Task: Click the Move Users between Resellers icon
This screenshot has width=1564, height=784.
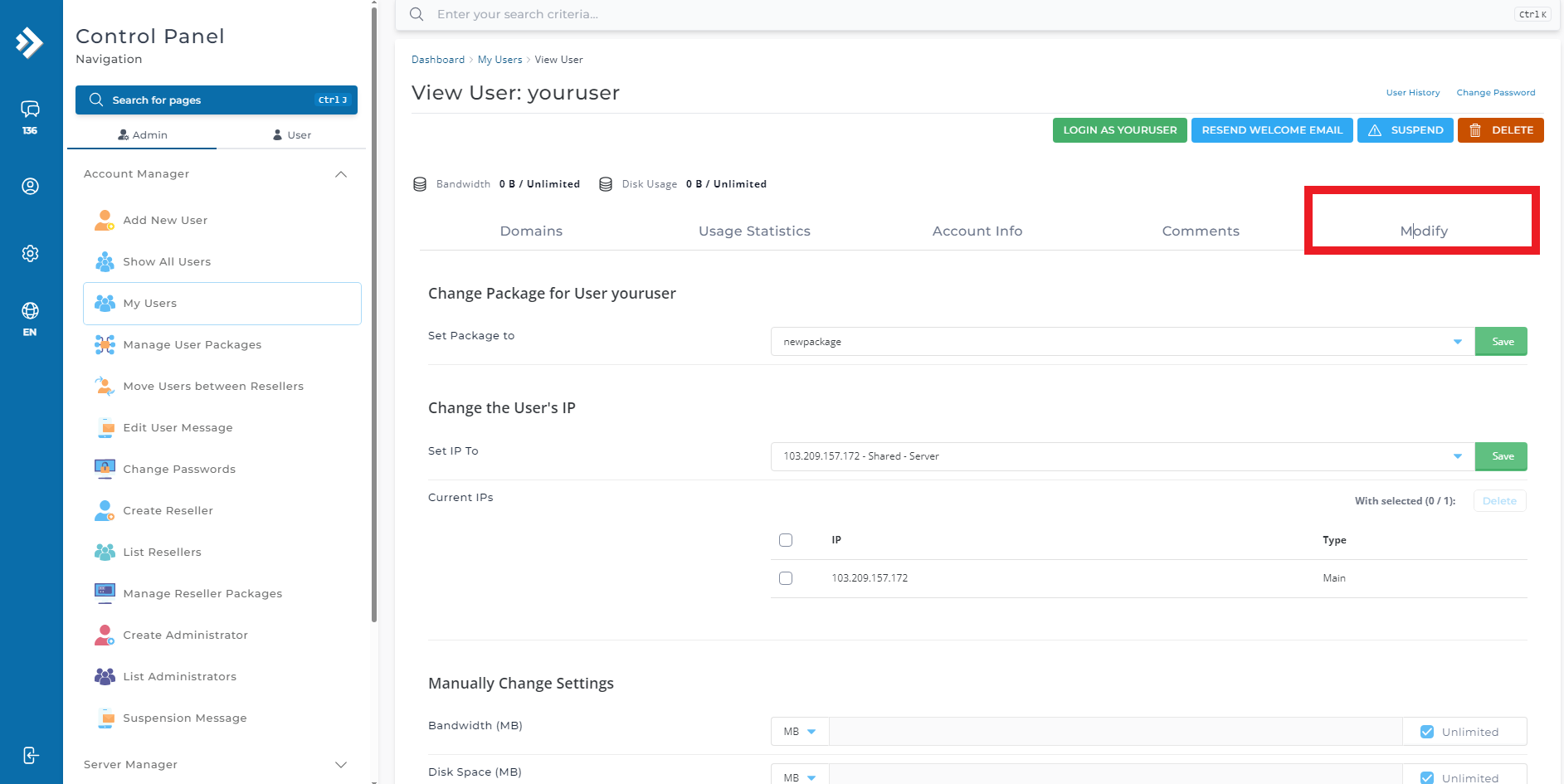Action: tap(105, 386)
